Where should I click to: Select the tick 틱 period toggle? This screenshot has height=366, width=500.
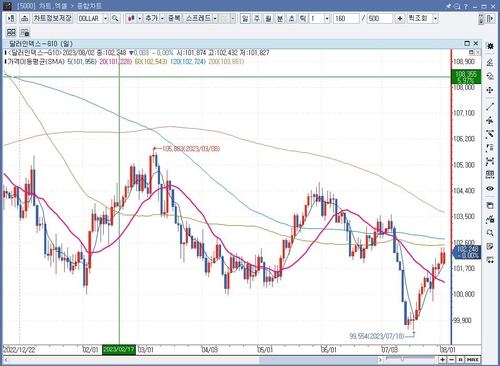[x=303, y=19]
